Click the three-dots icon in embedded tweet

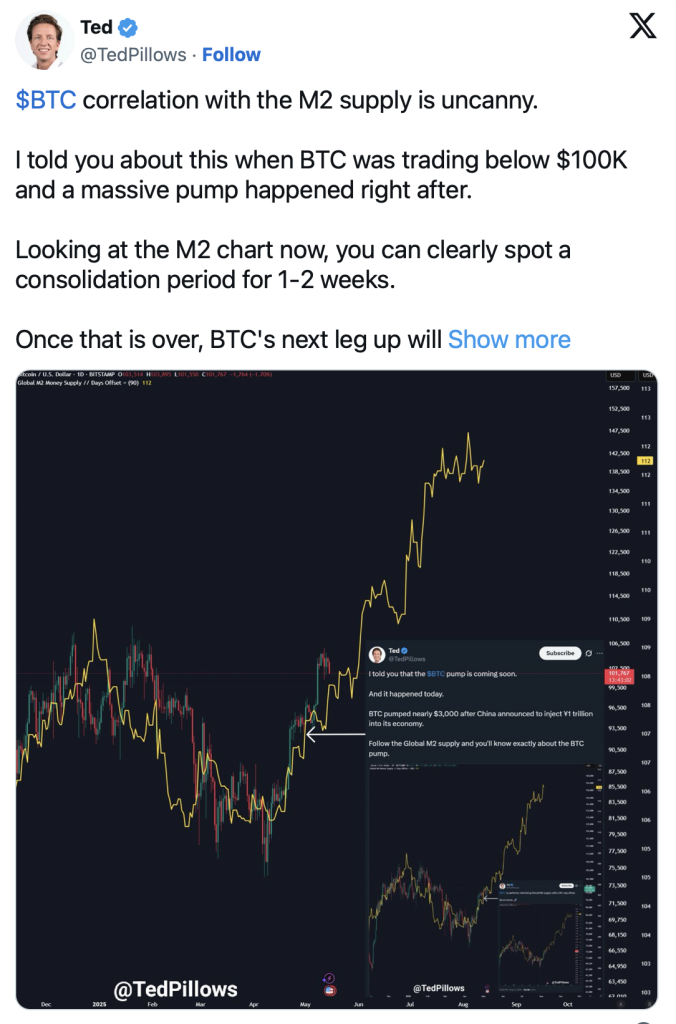[x=600, y=653]
